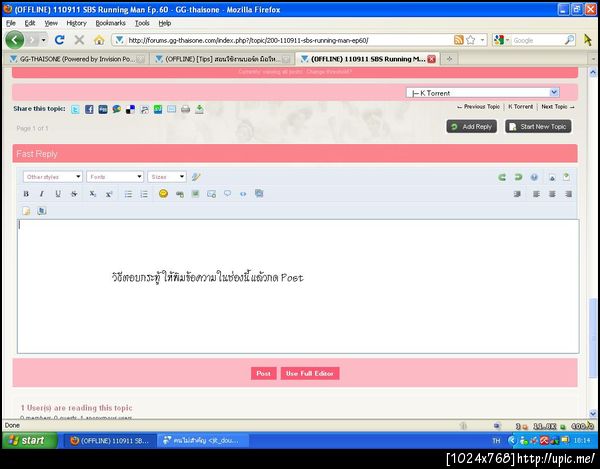Image resolution: width=600 pixels, height=469 pixels.
Task: Click the page vertical scrollbar thumb
Action: coord(593,337)
